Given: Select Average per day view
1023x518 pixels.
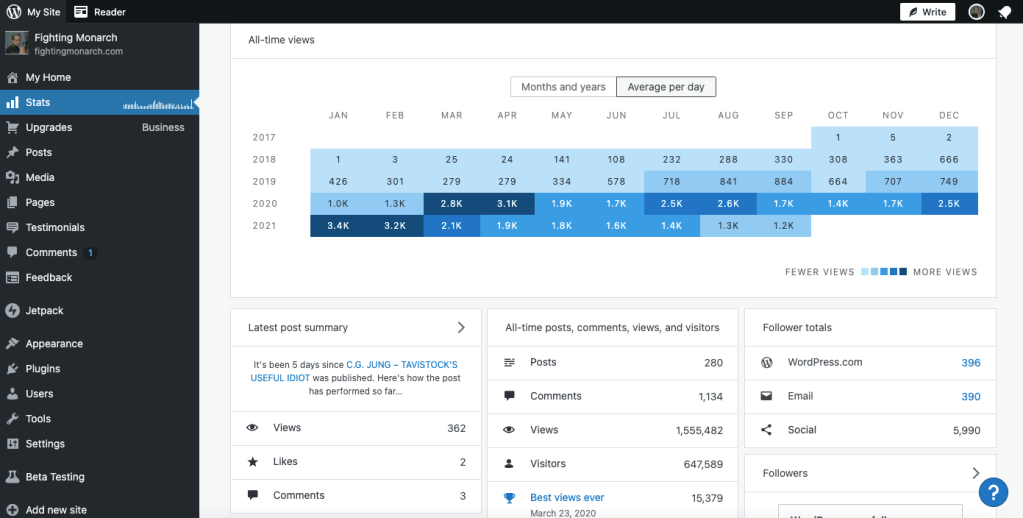Looking at the screenshot, I should click(x=666, y=87).
